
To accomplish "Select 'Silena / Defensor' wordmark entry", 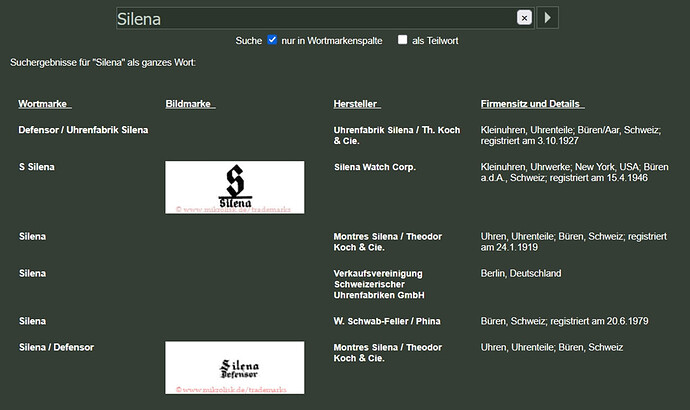I will coord(56,347).
